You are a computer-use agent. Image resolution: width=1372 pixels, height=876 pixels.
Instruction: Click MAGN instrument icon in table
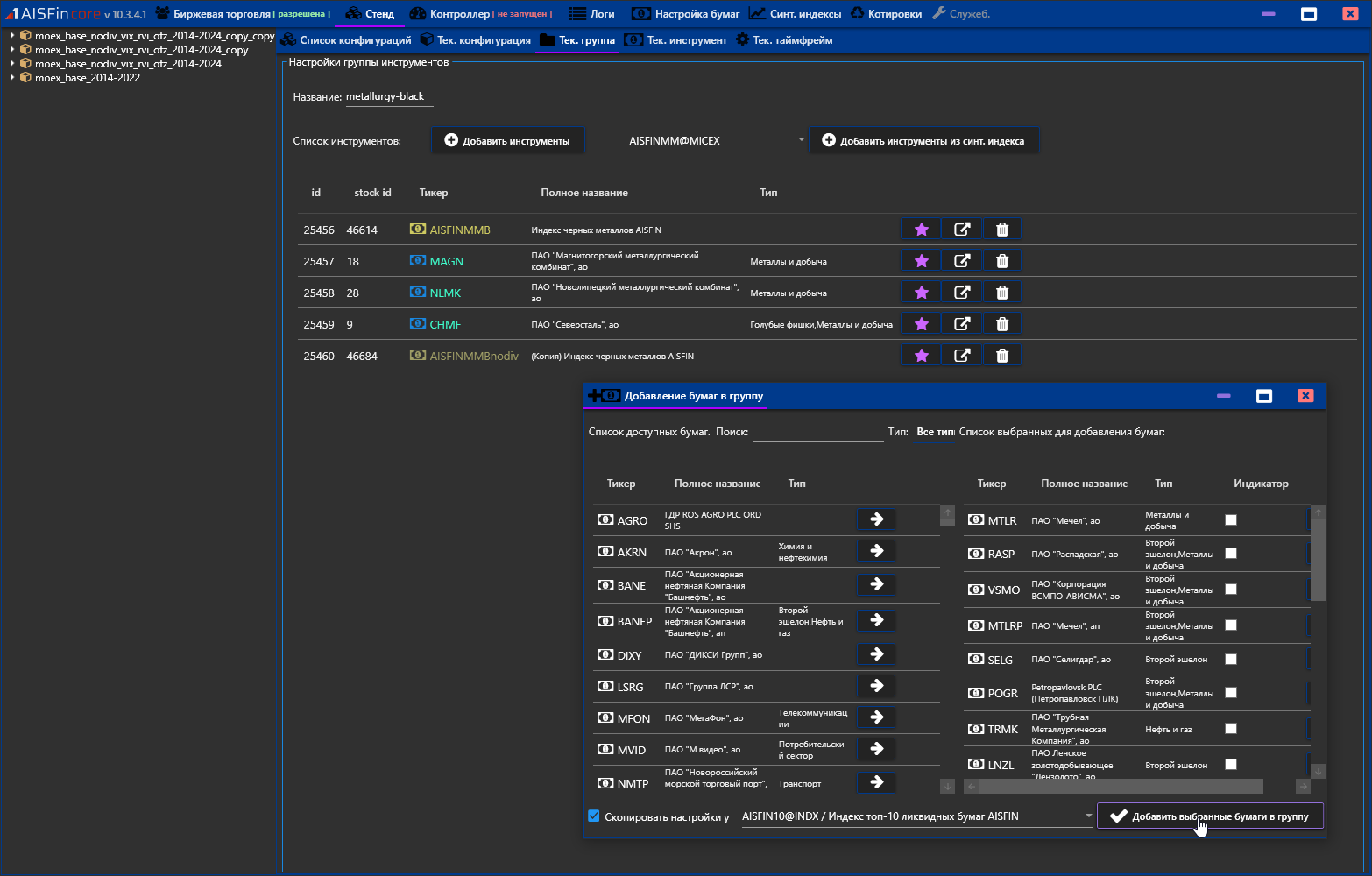(x=418, y=261)
